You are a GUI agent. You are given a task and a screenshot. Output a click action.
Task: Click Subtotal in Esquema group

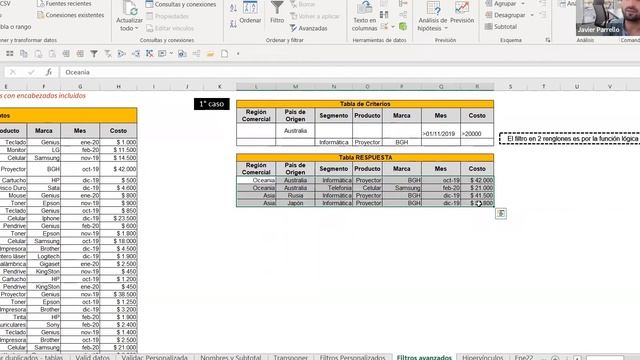click(501, 27)
